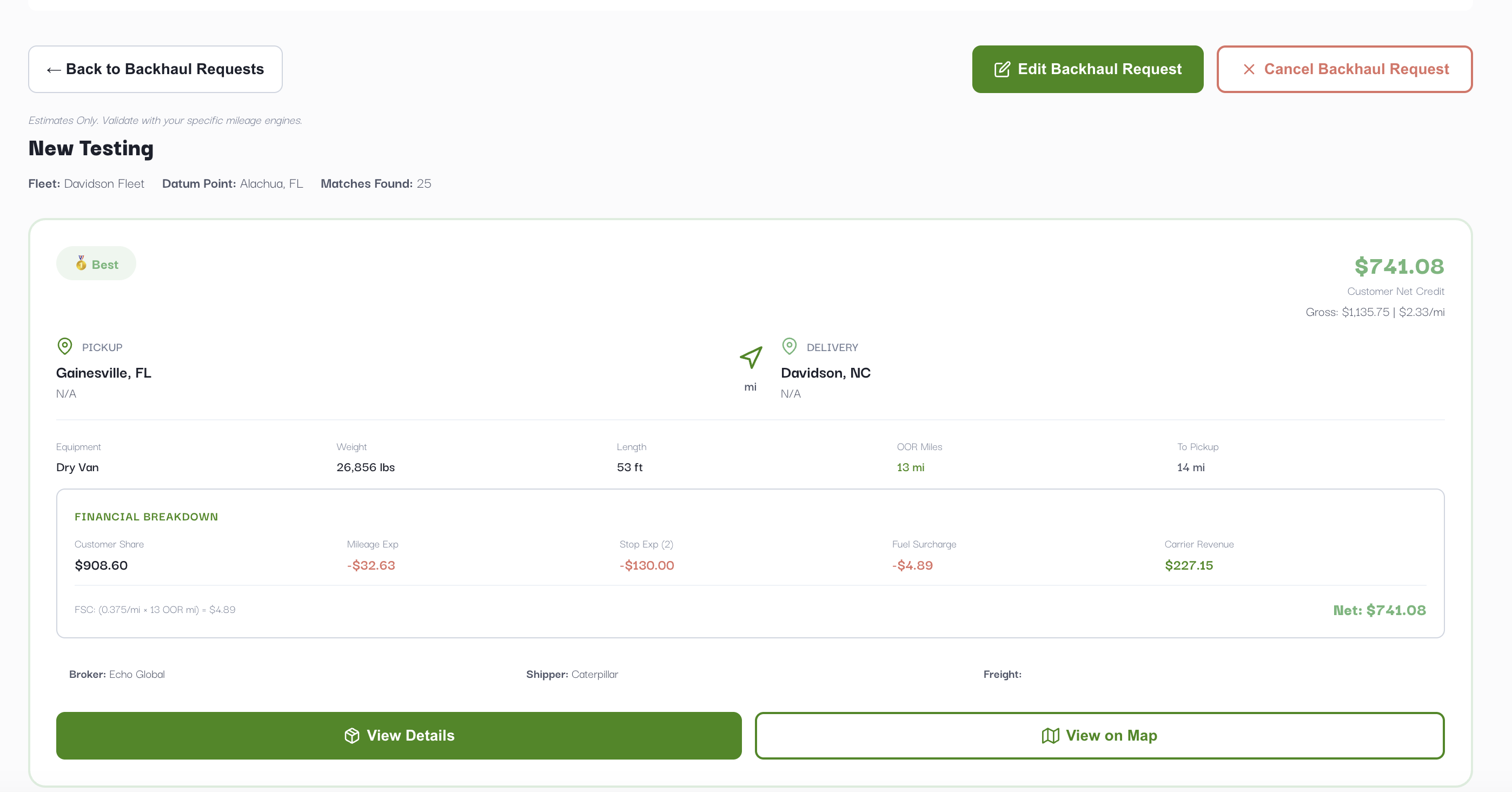Click the pencil icon on Edit Backhaul Request
This screenshot has width=1512, height=792.
tap(1002, 69)
